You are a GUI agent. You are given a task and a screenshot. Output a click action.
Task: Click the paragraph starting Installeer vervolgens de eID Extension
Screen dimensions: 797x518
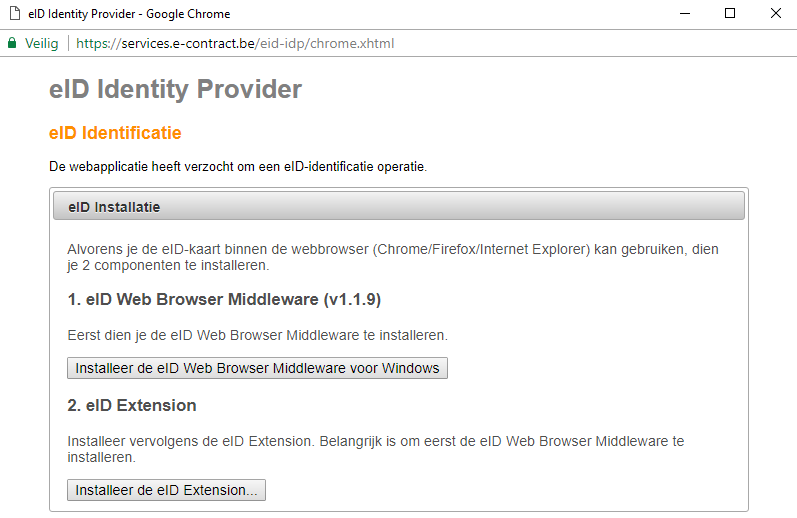coord(376,449)
